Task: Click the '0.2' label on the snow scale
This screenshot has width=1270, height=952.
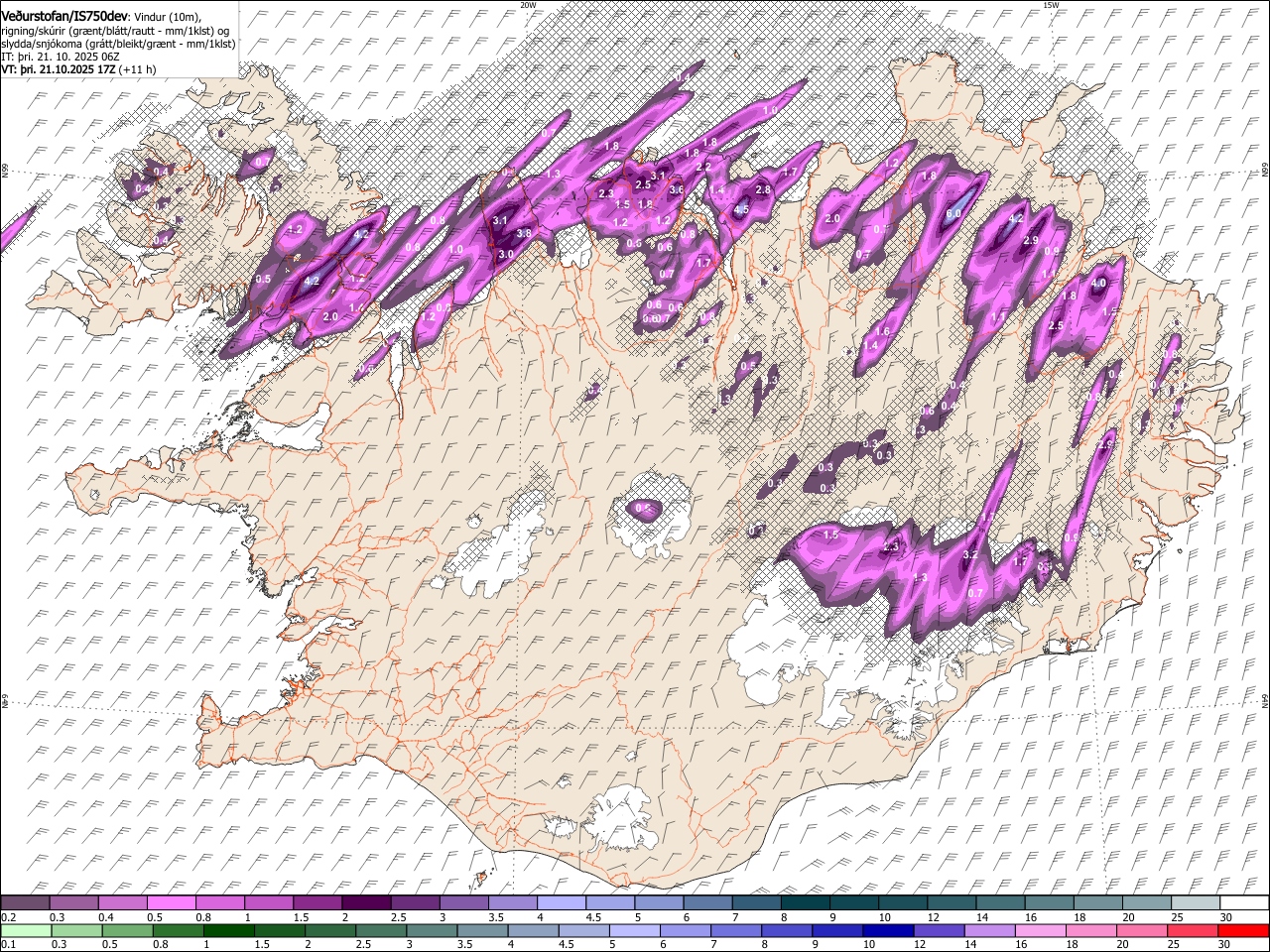Action: coord(7,917)
